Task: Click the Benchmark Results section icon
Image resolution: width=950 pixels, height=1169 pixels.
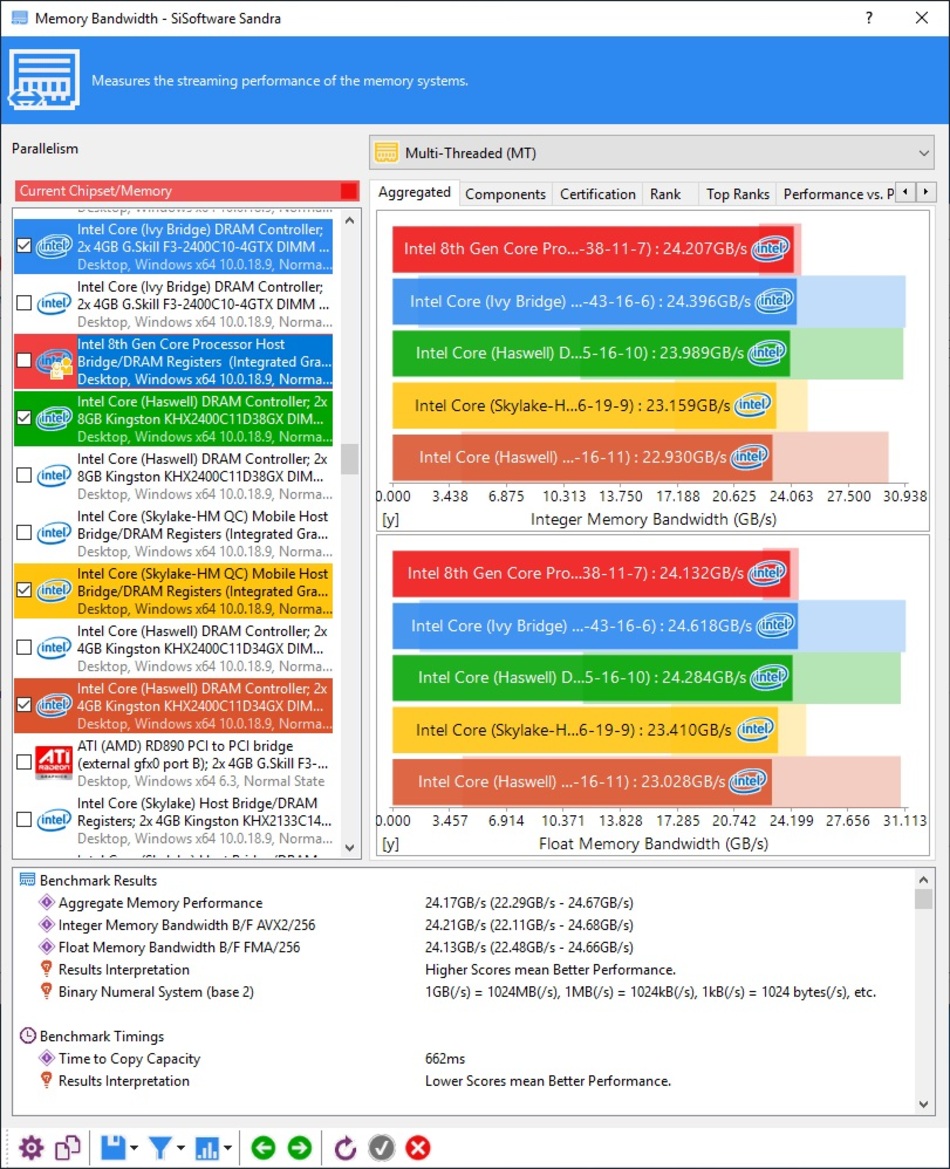Action: point(28,880)
